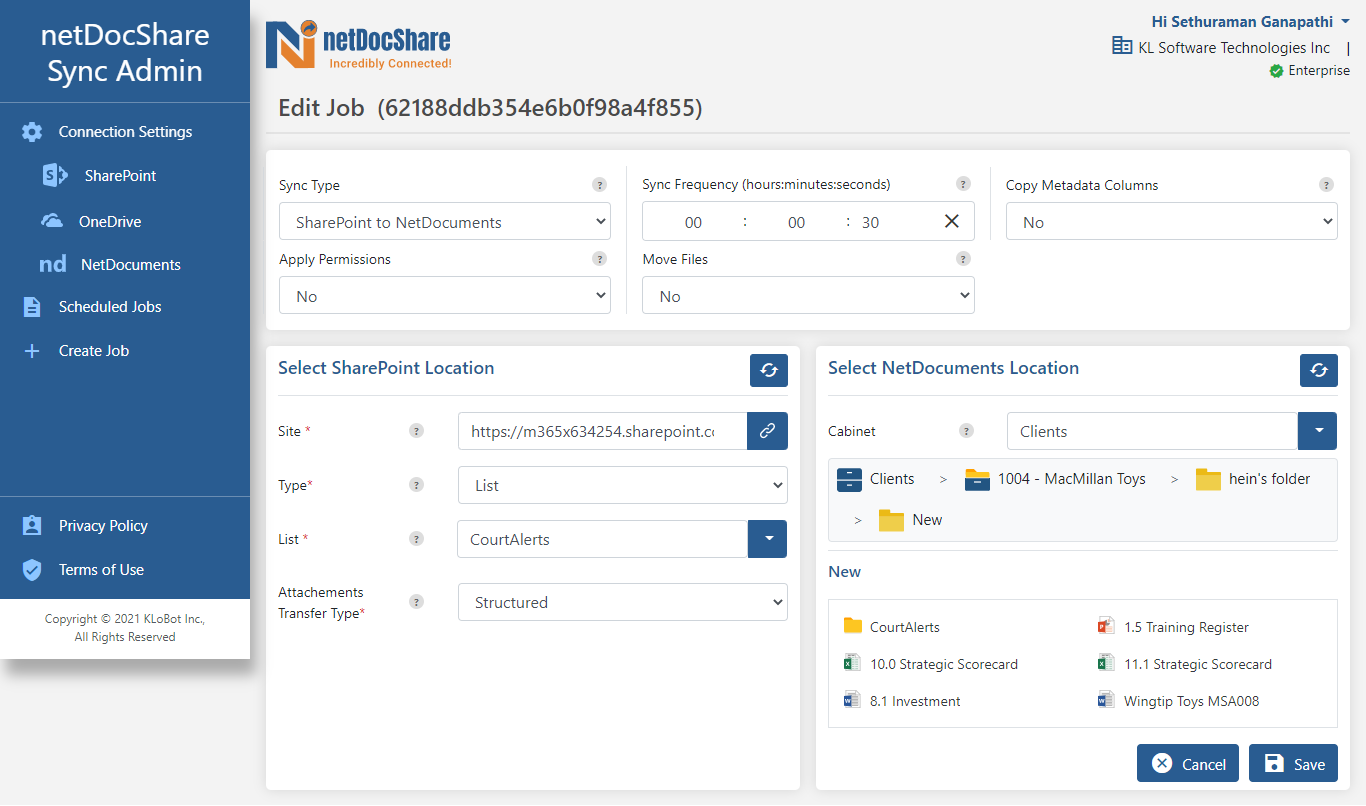Click help icon next to Cabinet
Image resolution: width=1366 pixels, height=806 pixels.
tap(966, 431)
